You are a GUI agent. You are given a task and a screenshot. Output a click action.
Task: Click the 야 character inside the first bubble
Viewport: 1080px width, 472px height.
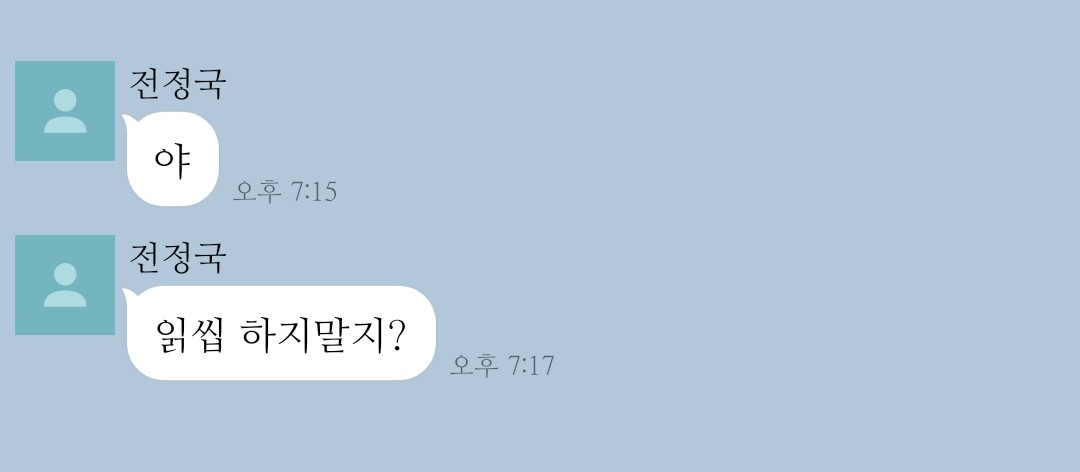(x=172, y=161)
